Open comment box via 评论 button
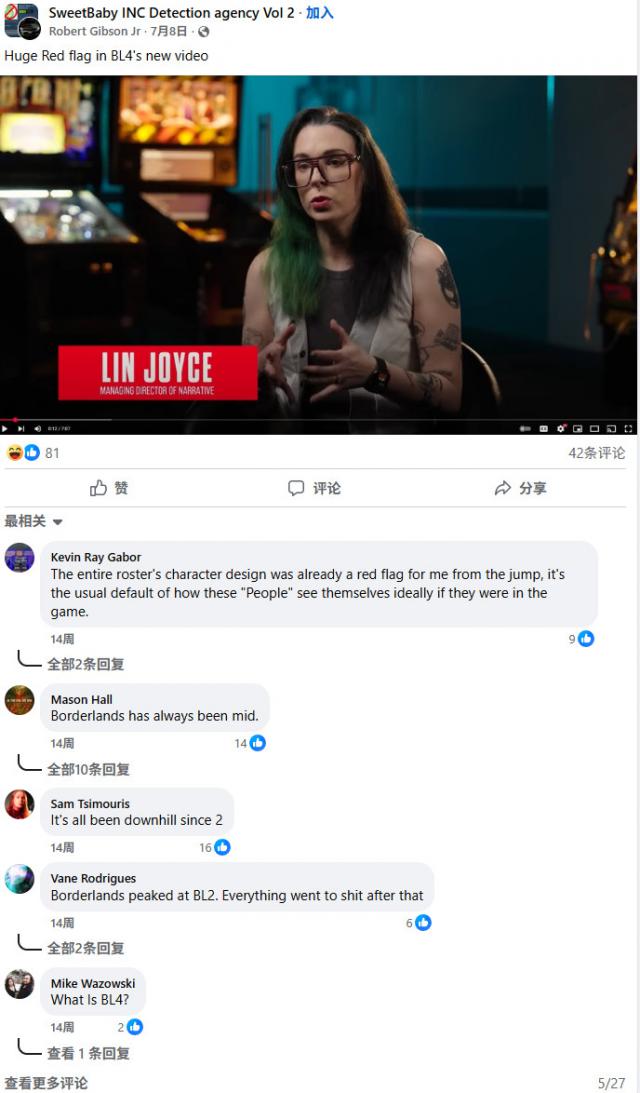The height and width of the screenshot is (1093, 640). (x=314, y=488)
